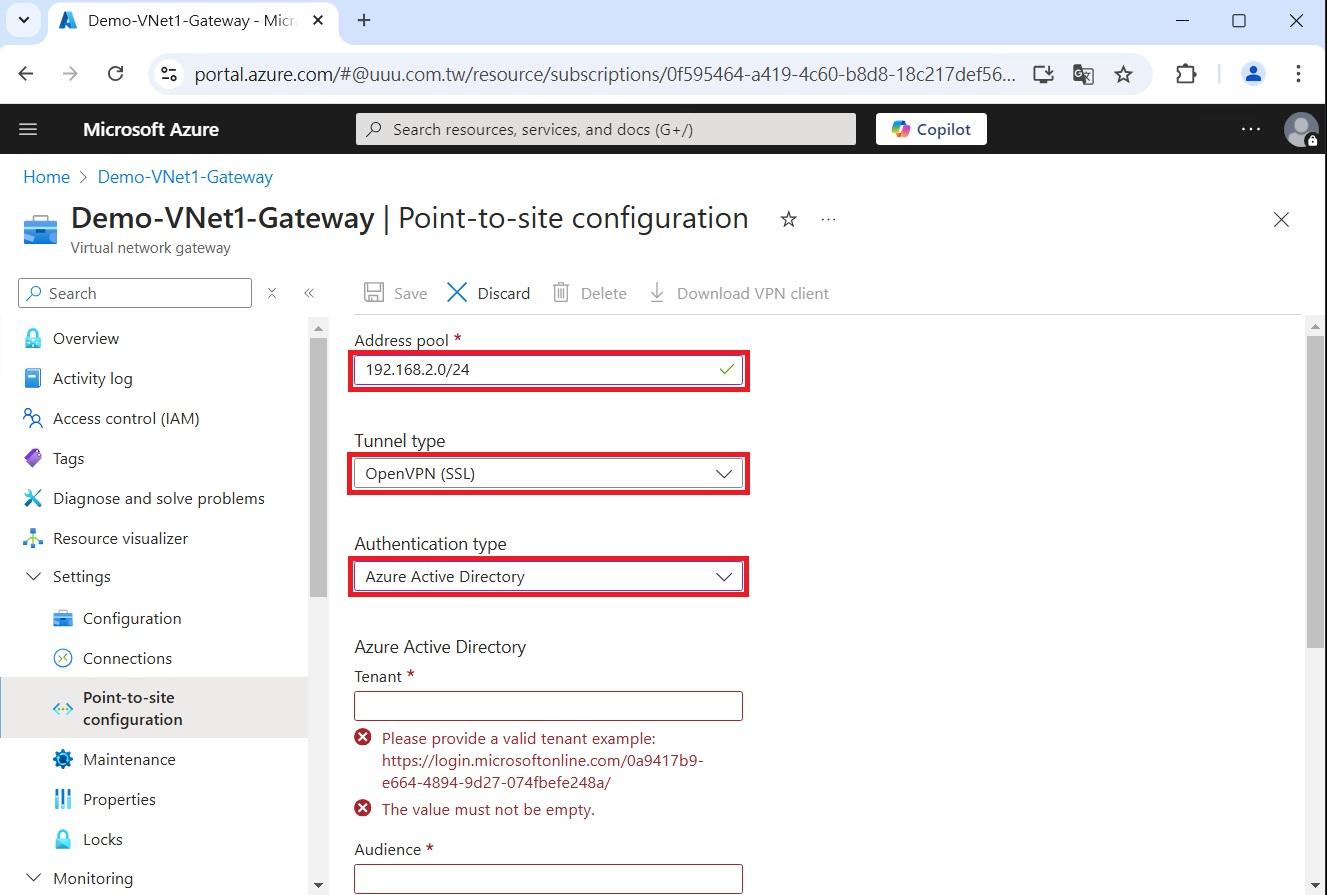1327x895 pixels.
Task: Open the tab search dropdown
Action: (x=24, y=20)
